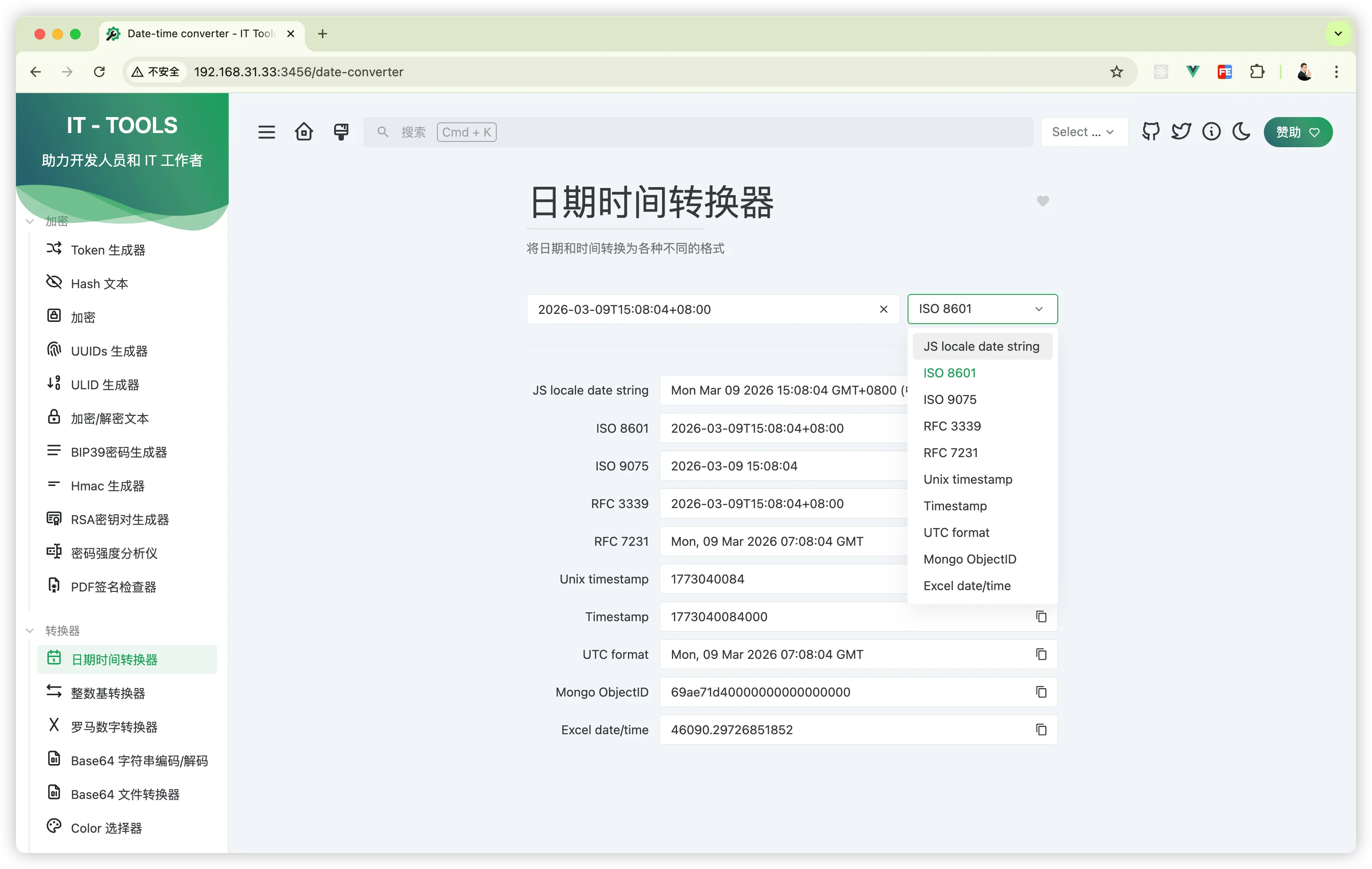Open ULID 生成器 tool
The image size is (1372, 869).
pos(127,384)
